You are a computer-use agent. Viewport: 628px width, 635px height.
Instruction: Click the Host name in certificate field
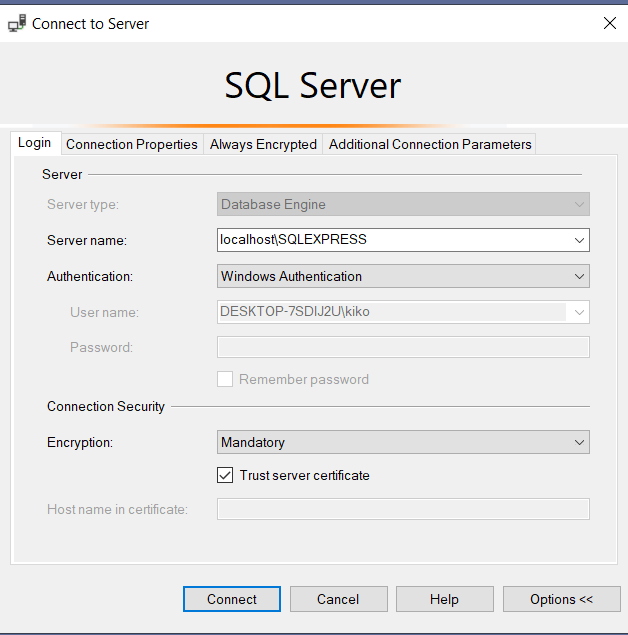coord(403,509)
